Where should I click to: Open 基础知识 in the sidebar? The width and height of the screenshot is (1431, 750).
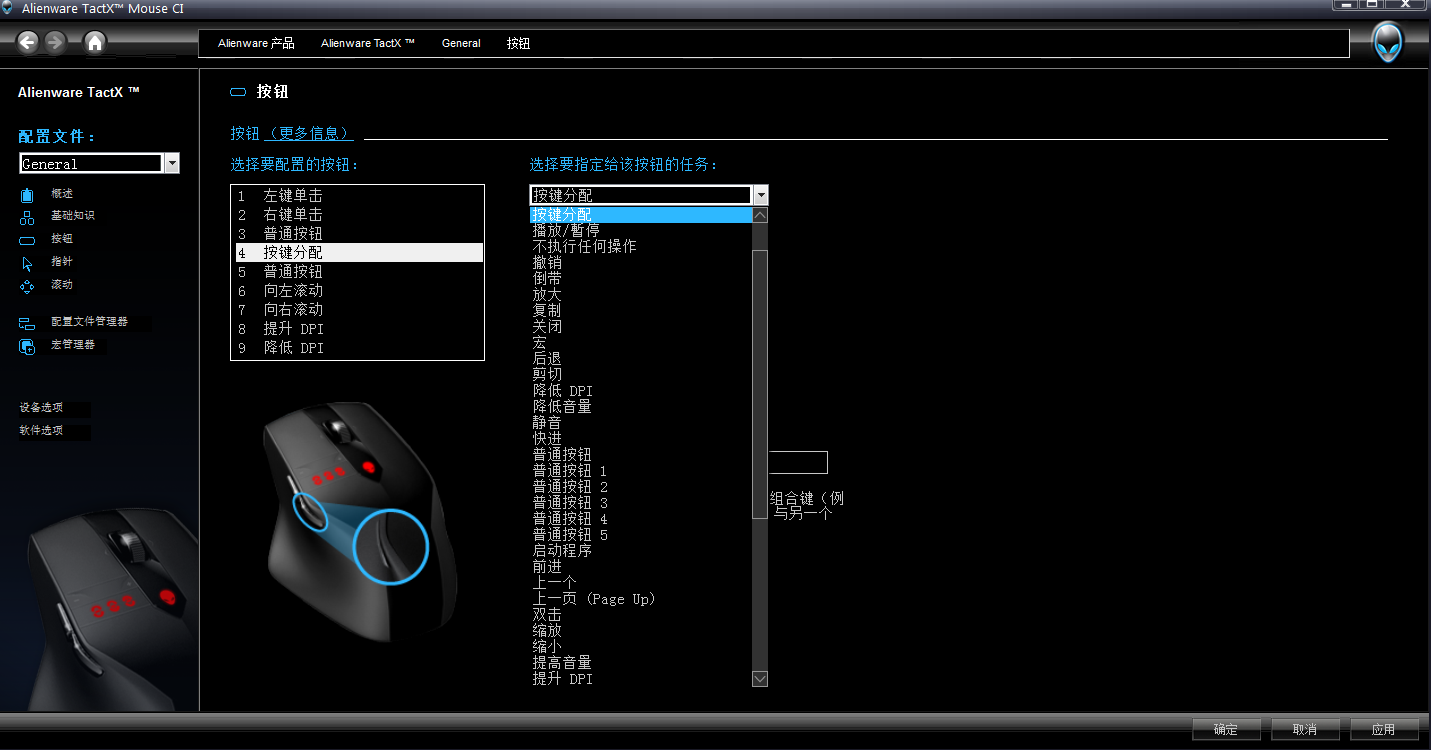73,216
